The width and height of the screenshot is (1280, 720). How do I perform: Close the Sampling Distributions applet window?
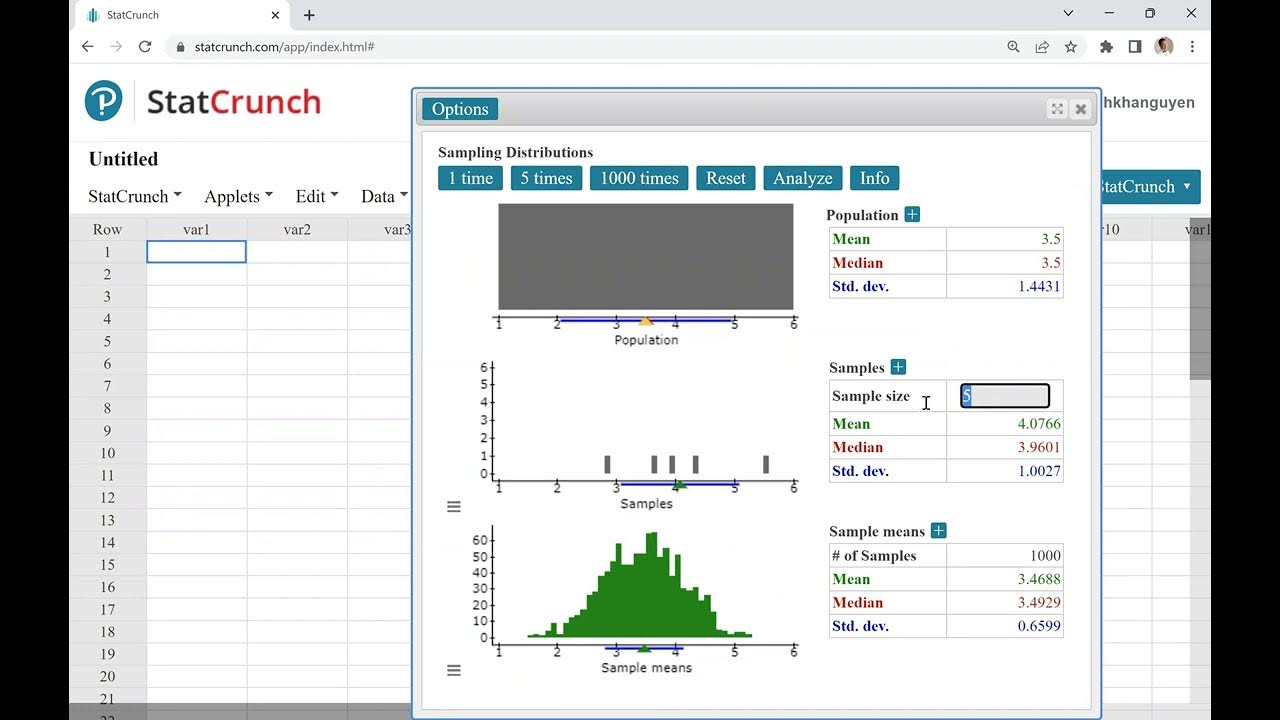click(x=1081, y=109)
